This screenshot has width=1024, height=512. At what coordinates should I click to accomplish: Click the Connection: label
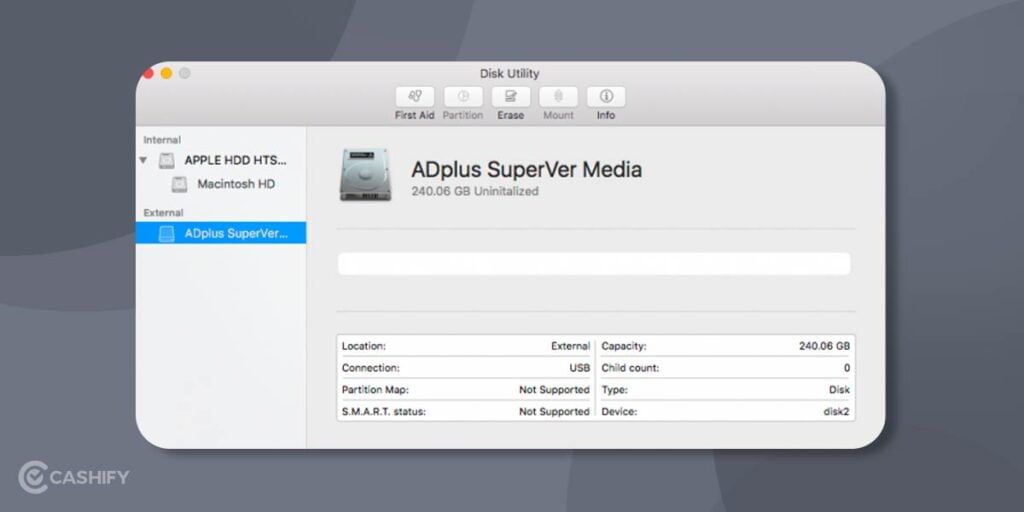370,368
